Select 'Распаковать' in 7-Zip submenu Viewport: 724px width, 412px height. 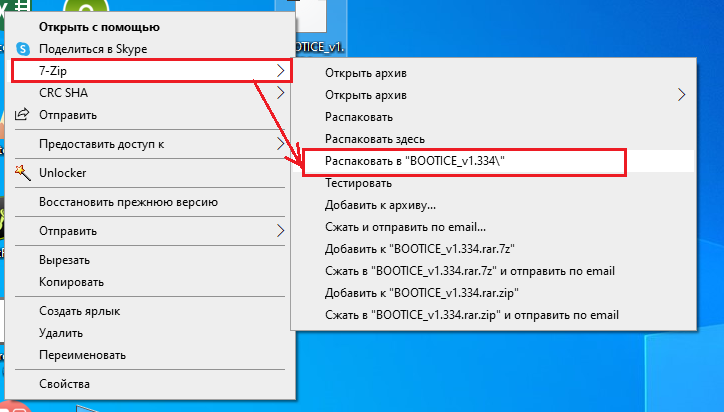pos(359,117)
